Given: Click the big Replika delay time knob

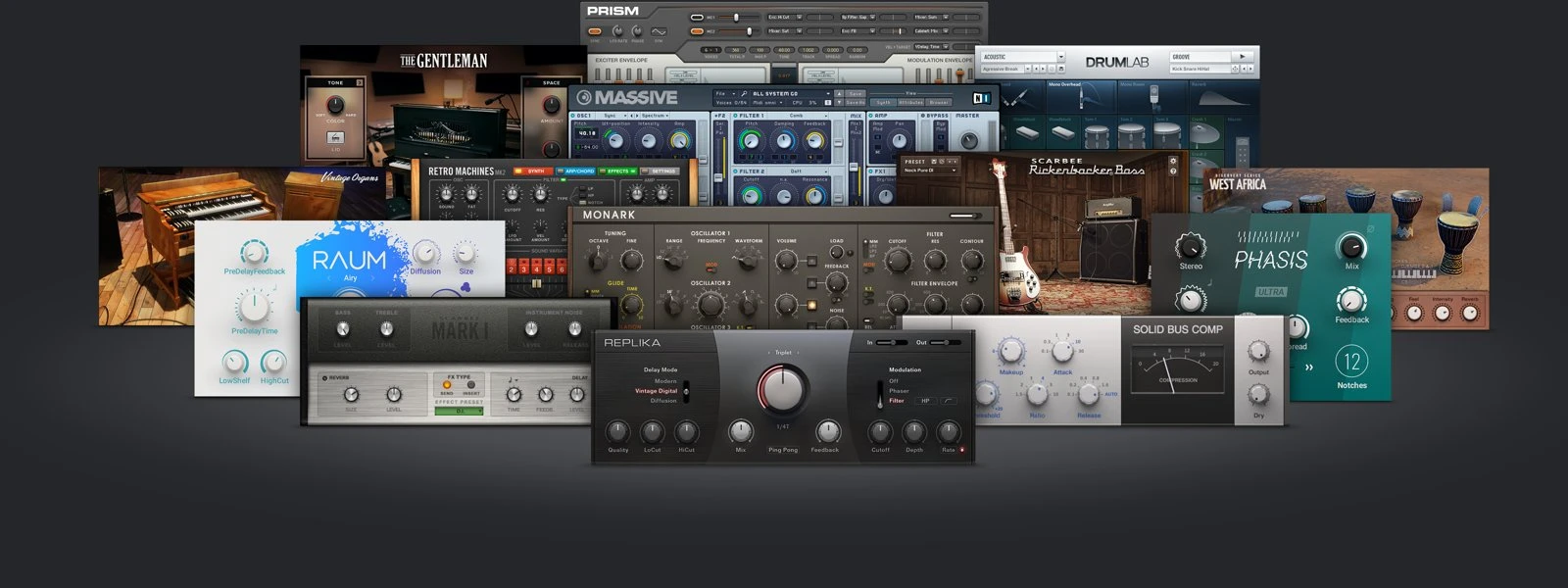Looking at the screenshot, I should coord(782,390).
